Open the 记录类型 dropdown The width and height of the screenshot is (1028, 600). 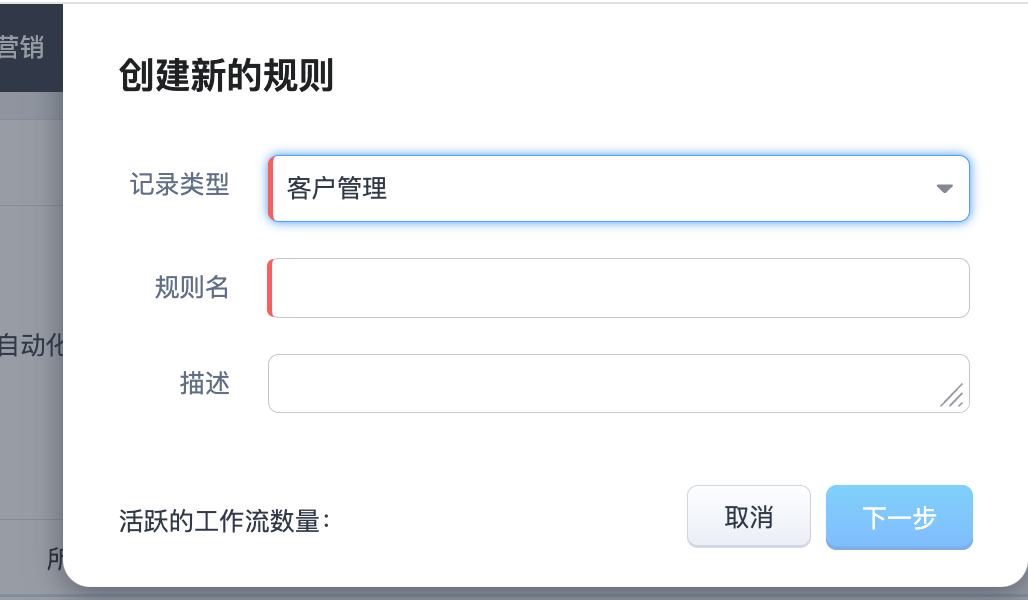618,188
